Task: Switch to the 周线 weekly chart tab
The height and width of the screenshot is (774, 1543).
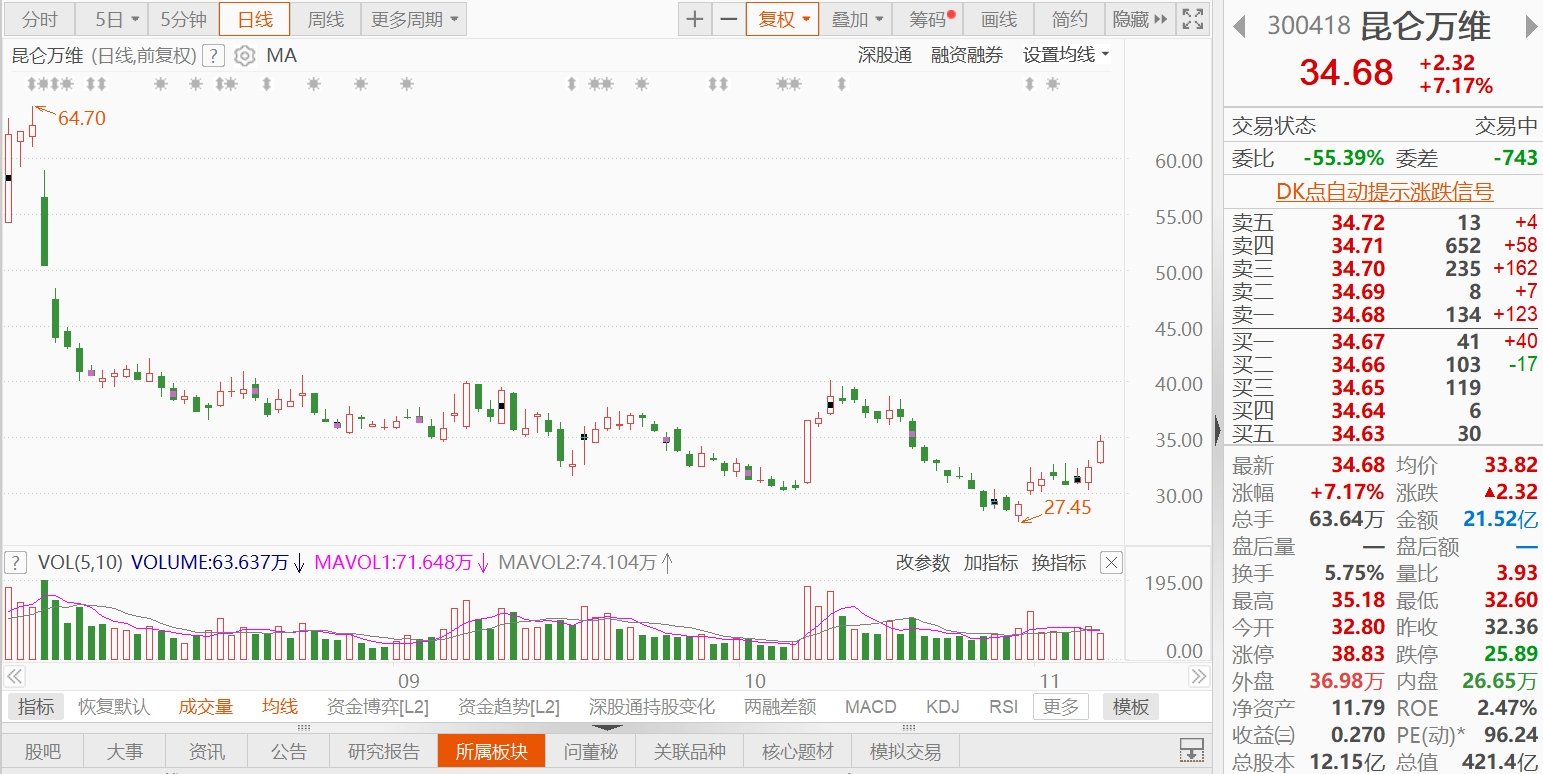Action: [326, 19]
